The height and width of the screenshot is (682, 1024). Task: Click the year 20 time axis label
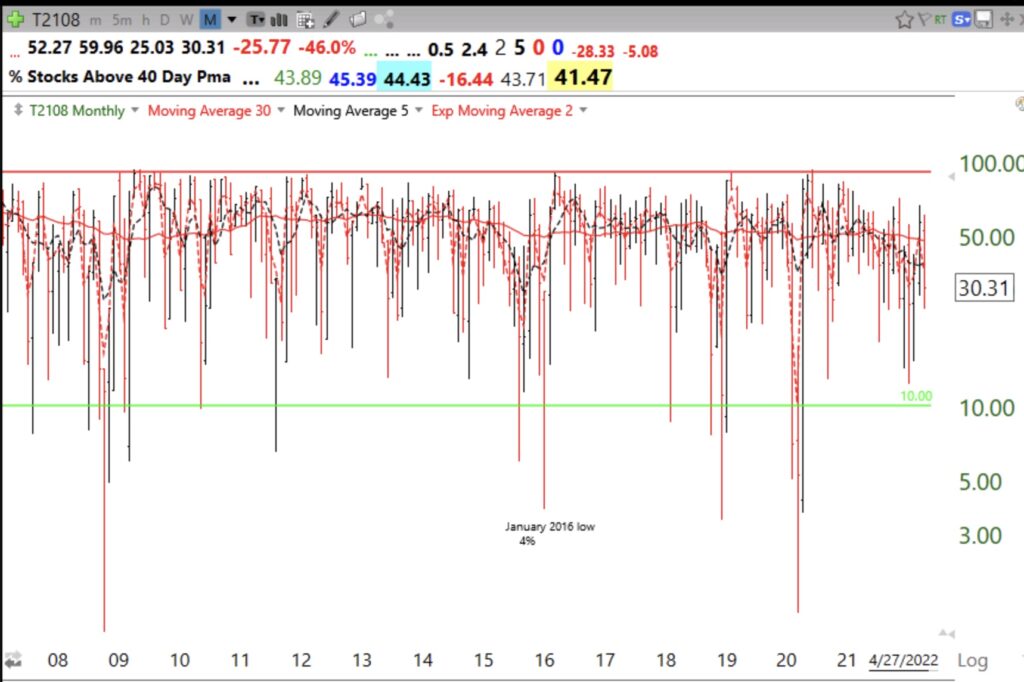click(x=786, y=660)
